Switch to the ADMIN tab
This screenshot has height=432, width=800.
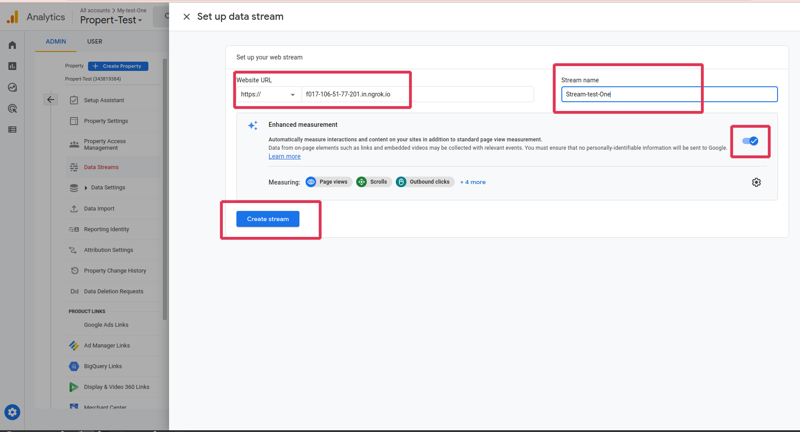pos(56,42)
